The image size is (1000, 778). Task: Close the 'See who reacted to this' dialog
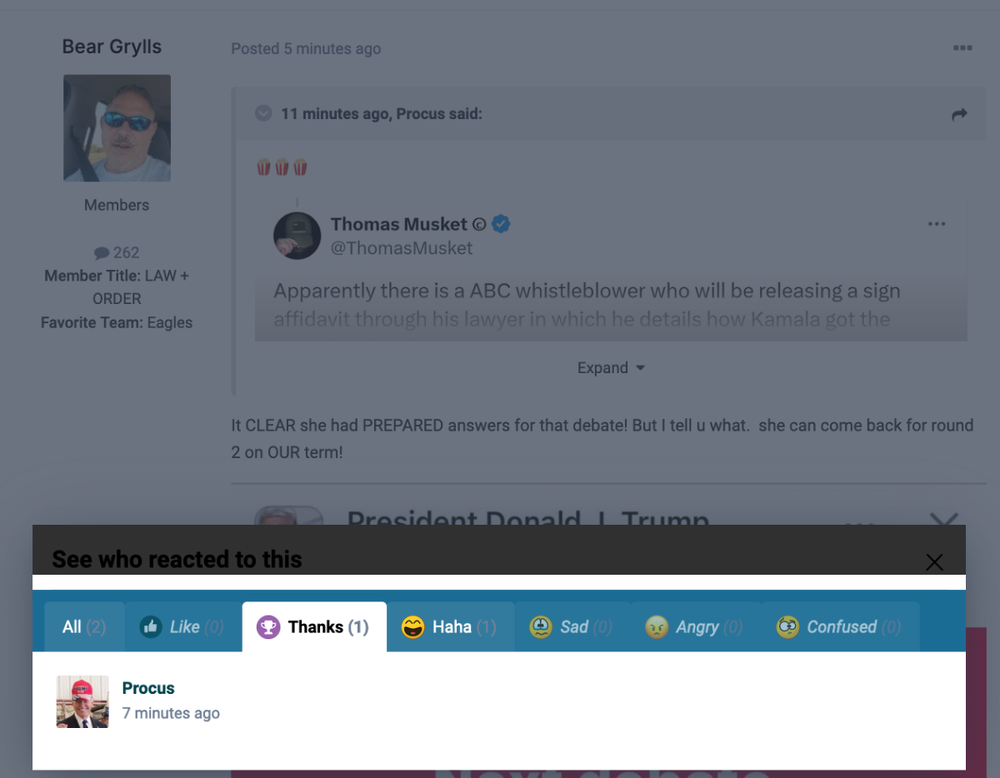click(935, 561)
